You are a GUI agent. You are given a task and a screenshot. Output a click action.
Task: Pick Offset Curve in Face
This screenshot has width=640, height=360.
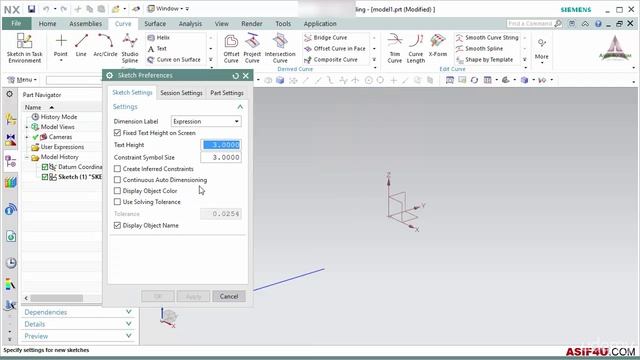335,49
